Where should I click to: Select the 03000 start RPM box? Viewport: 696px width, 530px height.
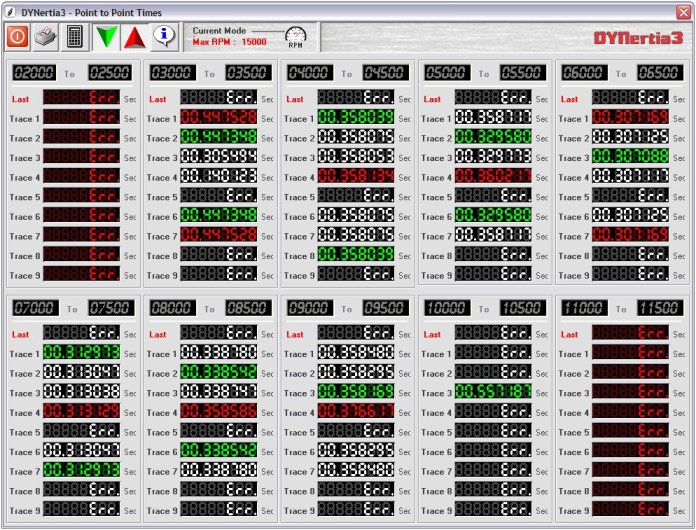(x=172, y=73)
